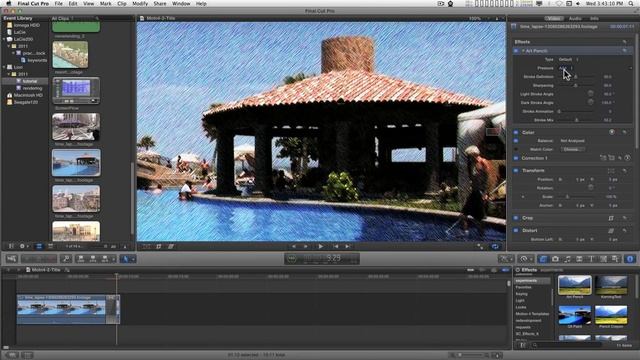The height and width of the screenshot is (360, 640).
Task: Open the Mark menu
Action: pos(106,3)
